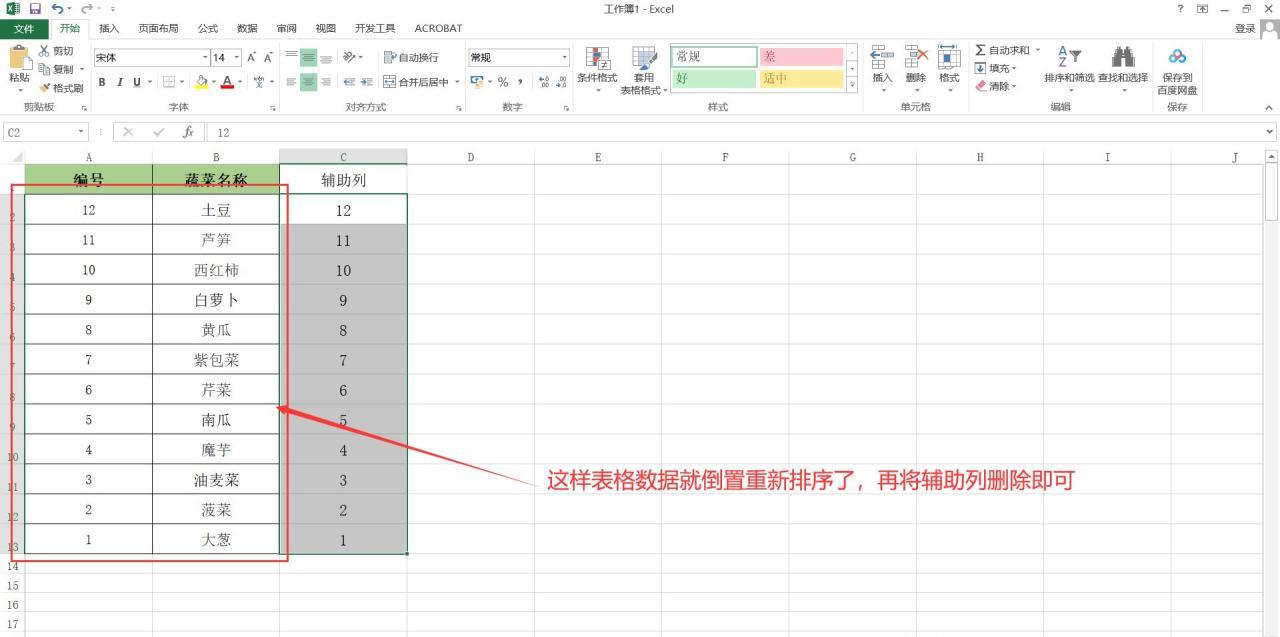
Task: Cut selection with the 剪切 scissors
Action: pyautogui.click(x=57, y=51)
